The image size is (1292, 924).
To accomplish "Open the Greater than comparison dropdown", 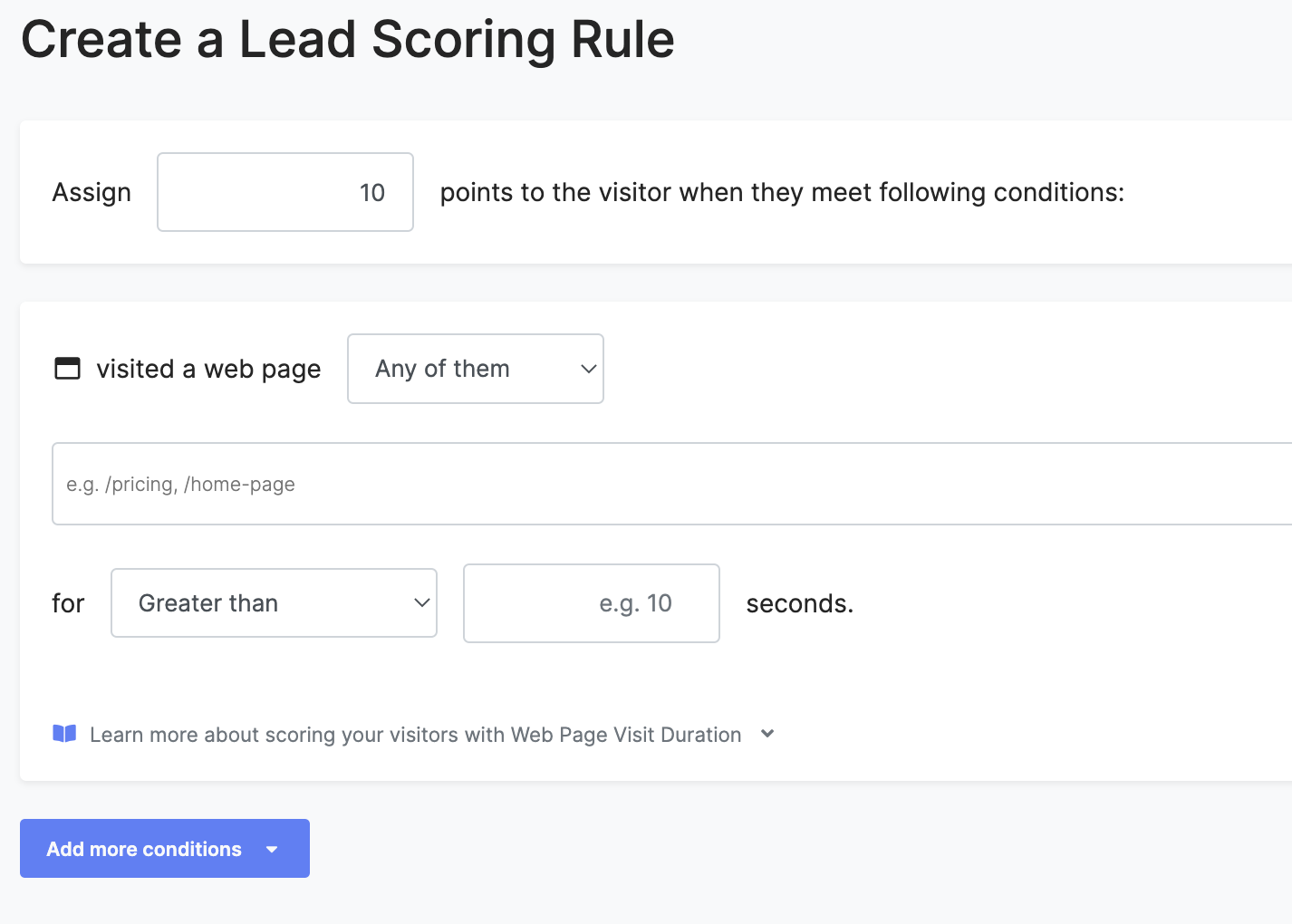I will coord(274,603).
